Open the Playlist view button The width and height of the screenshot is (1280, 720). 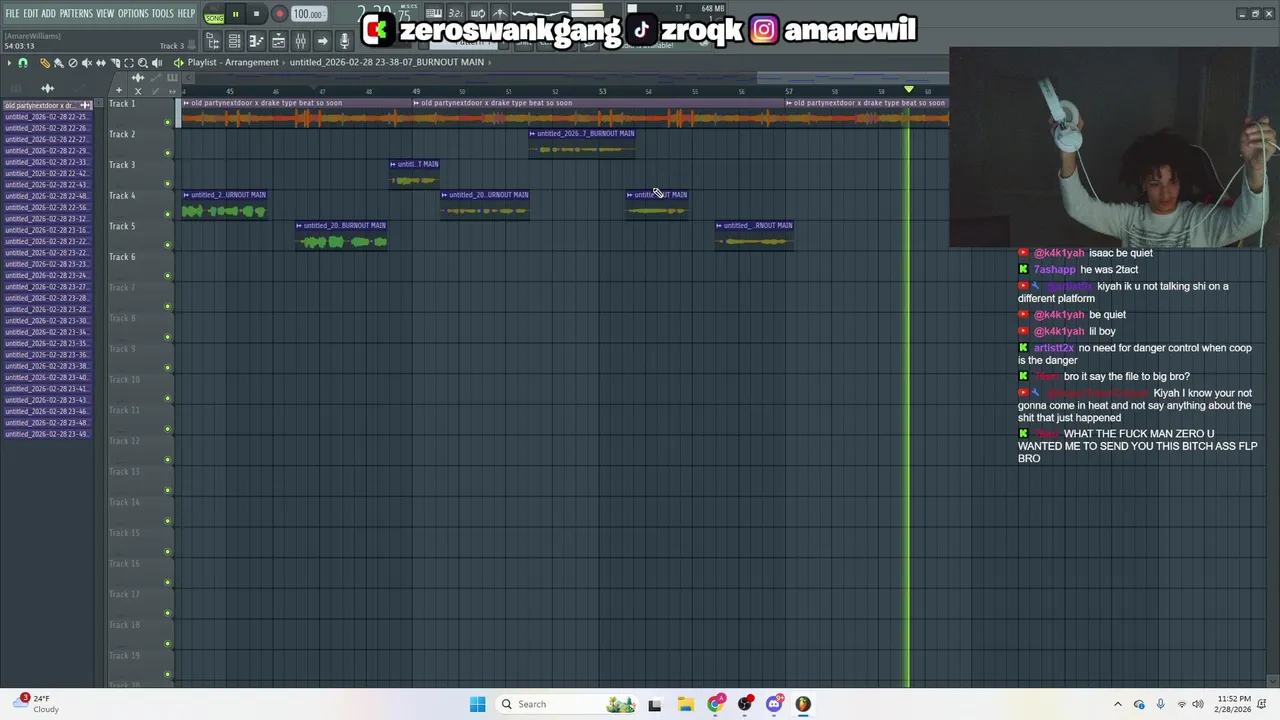211,41
